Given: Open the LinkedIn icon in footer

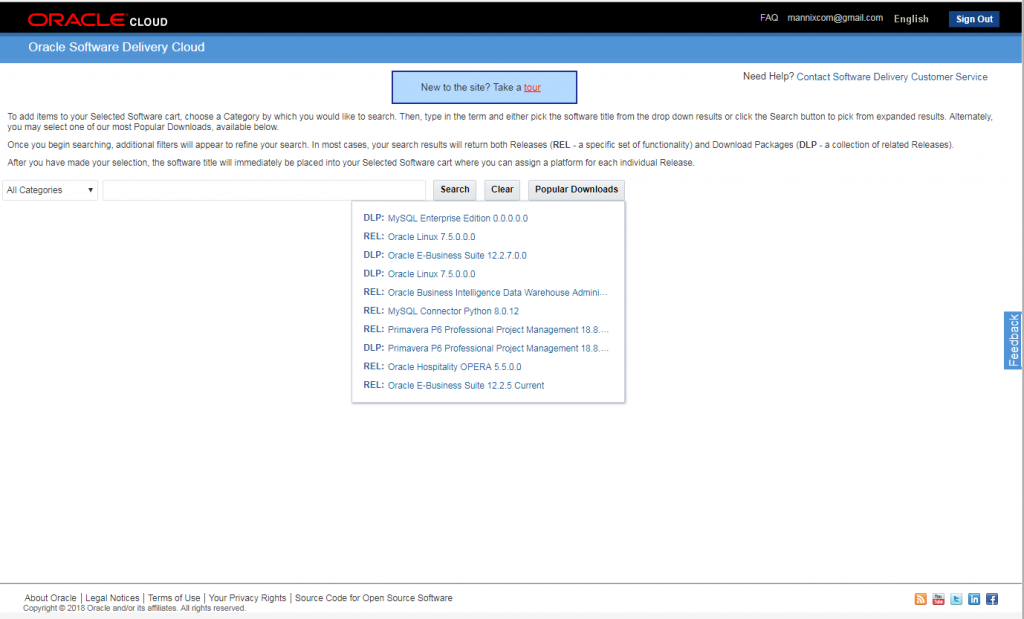Looking at the screenshot, I should click(x=974, y=599).
